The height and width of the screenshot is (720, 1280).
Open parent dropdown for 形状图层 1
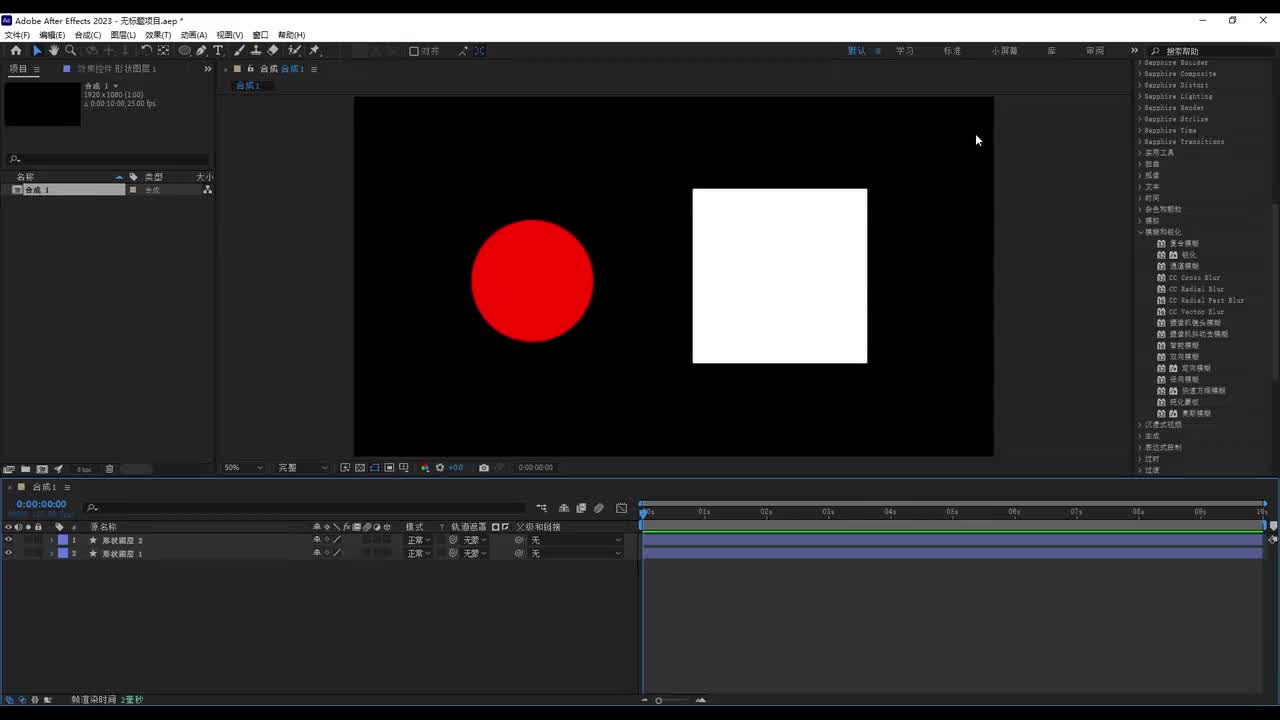(575, 553)
